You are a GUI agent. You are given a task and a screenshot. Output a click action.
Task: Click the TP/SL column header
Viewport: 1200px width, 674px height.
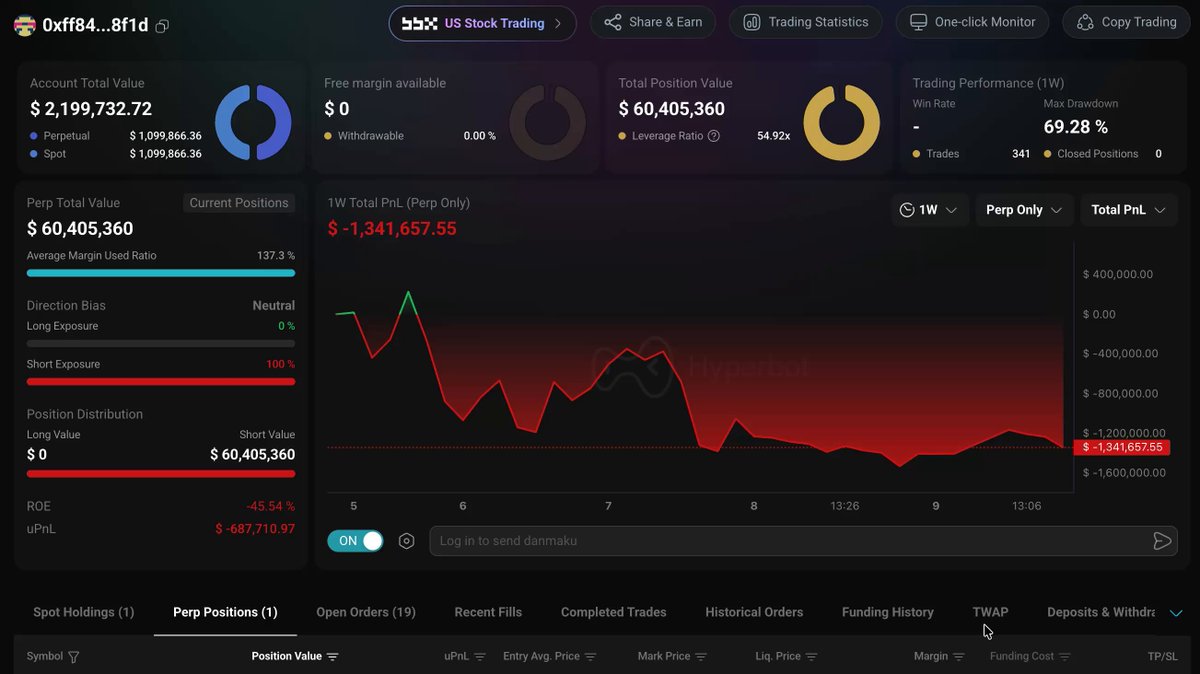coord(1163,656)
